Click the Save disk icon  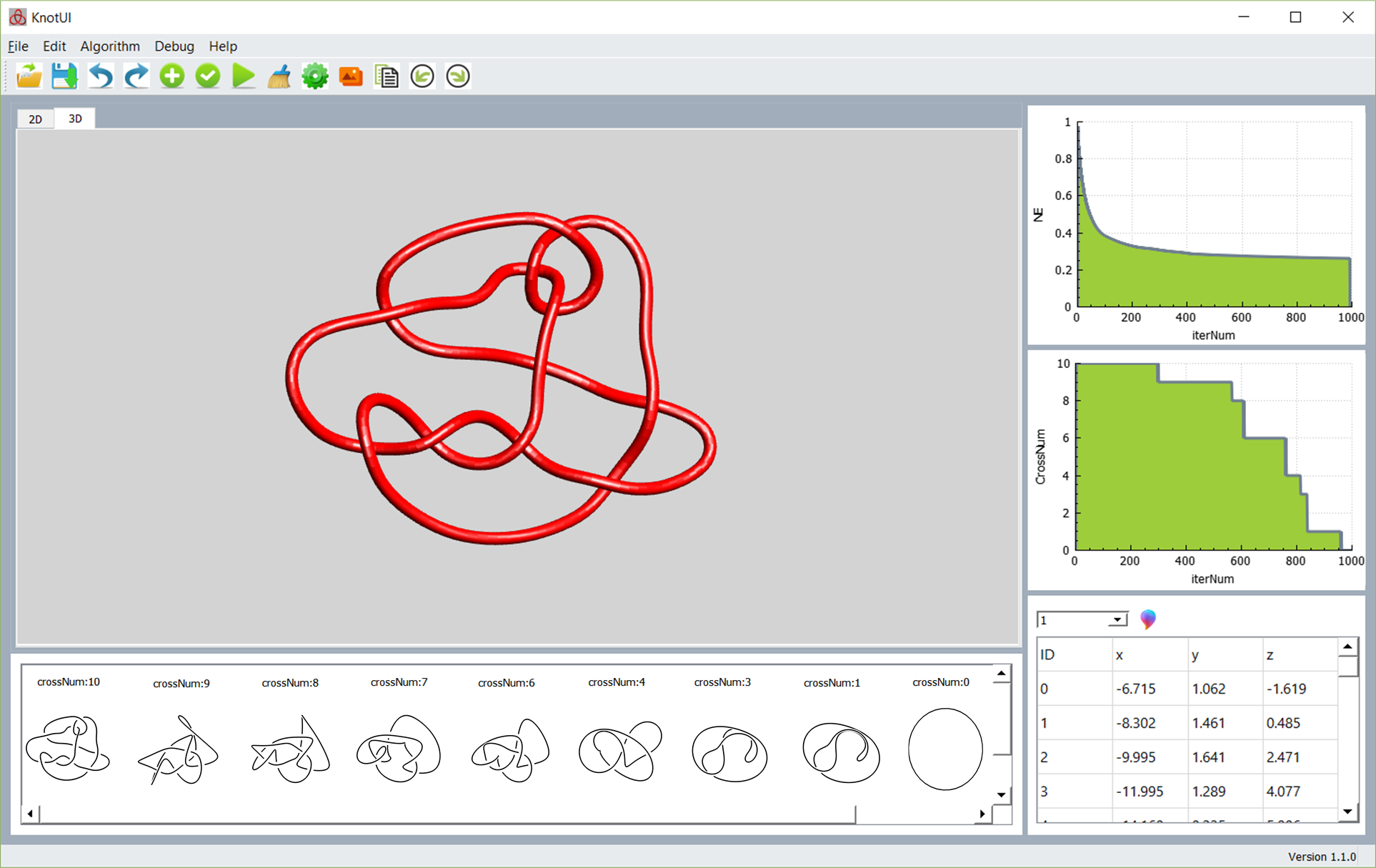point(64,76)
